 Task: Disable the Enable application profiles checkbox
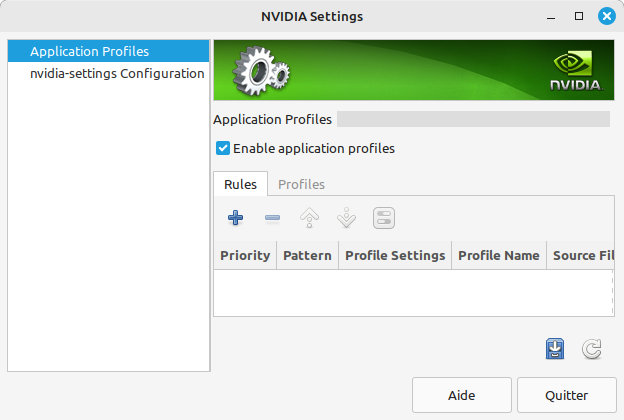pyautogui.click(x=223, y=148)
